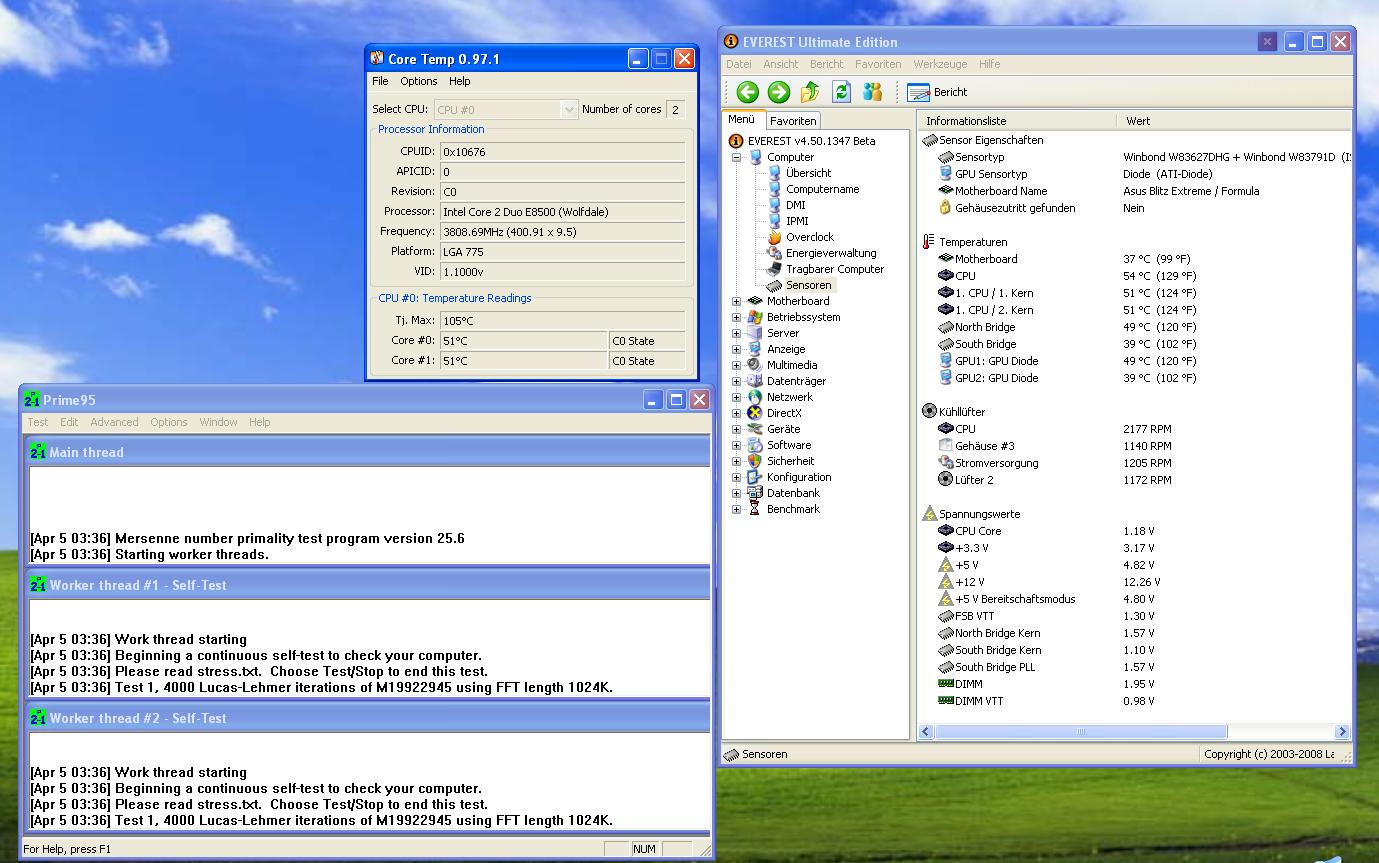1379x863 pixels.
Task: Click the left scroll arrow in EVEREST list
Action: click(x=926, y=732)
